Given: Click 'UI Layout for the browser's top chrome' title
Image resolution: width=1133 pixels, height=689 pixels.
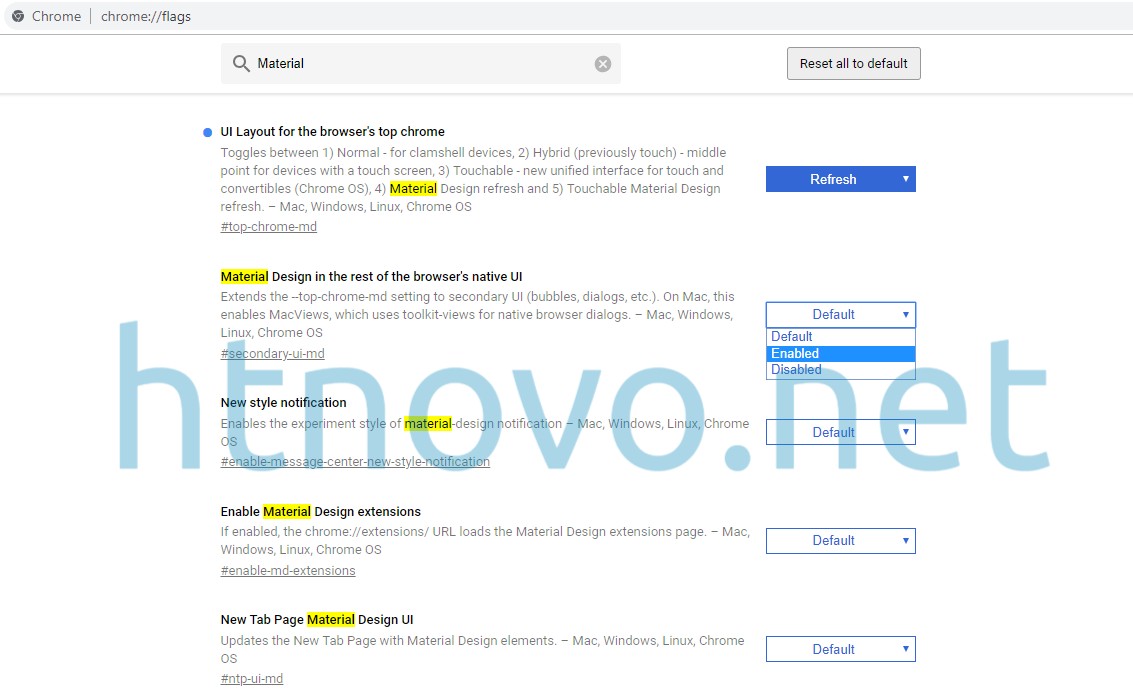Looking at the screenshot, I should (x=332, y=131).
